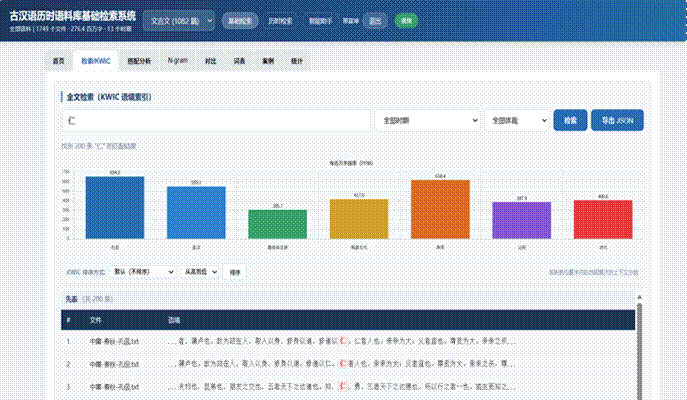Viewport: 687px width, 400px height.
Task: Click the 导出 JSON export button
Action: point(617,120)
